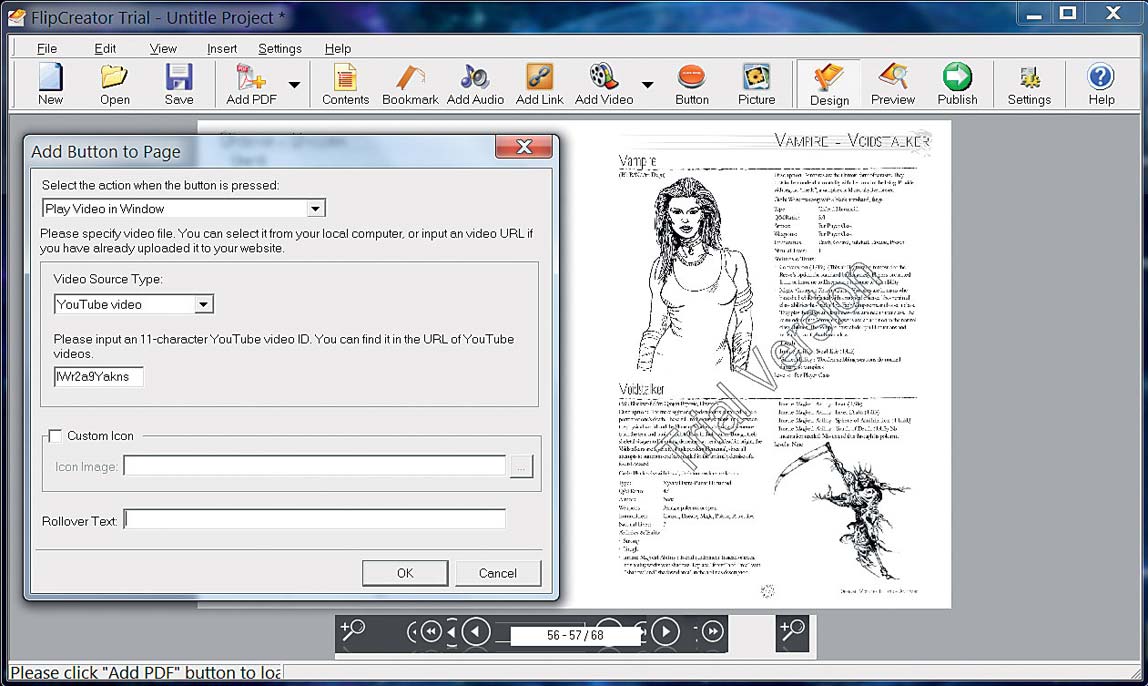
Task: Click the Add Video film reel icon
Action: 604,84
